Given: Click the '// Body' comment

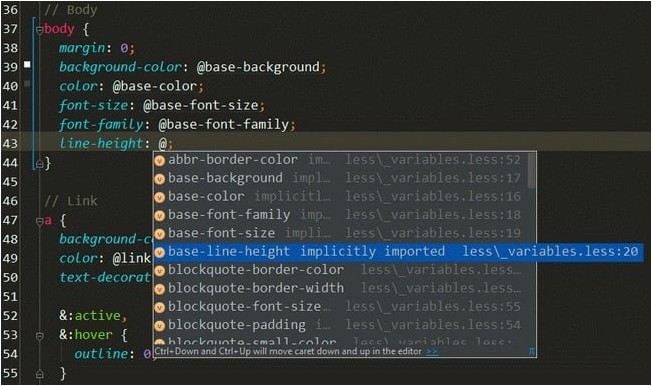Looking at the screenshot, I should click(x=71, y=10).
